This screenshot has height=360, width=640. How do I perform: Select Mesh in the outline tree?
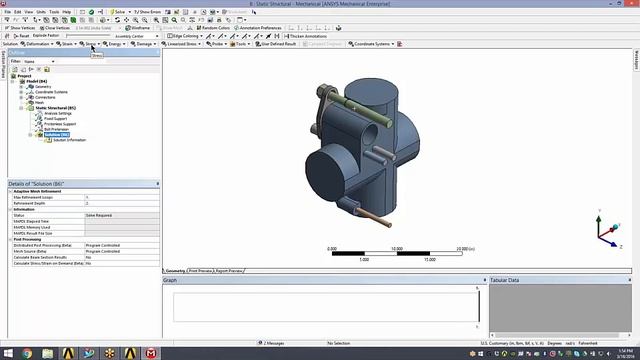coord(39,102)
